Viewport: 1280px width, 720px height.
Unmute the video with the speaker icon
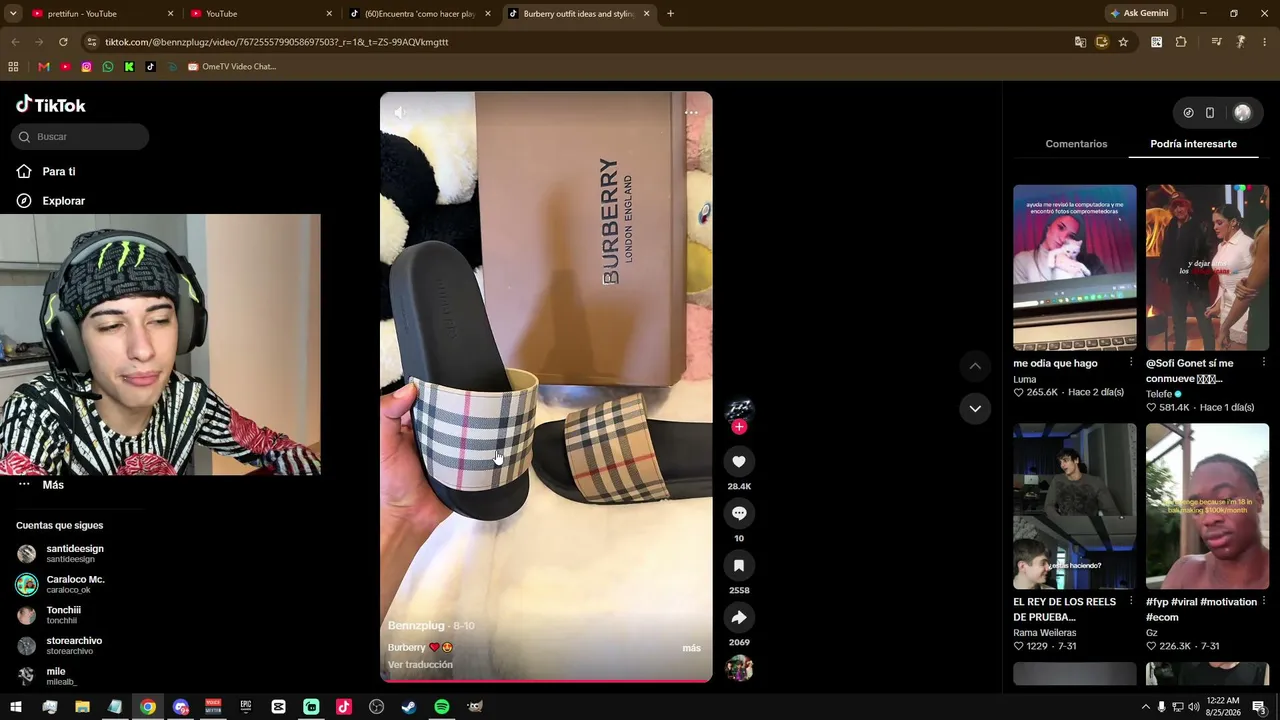point(399,113)
